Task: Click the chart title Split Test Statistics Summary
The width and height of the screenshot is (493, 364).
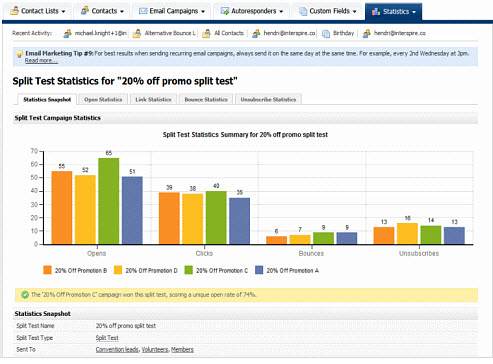Action: click(245, 135)
